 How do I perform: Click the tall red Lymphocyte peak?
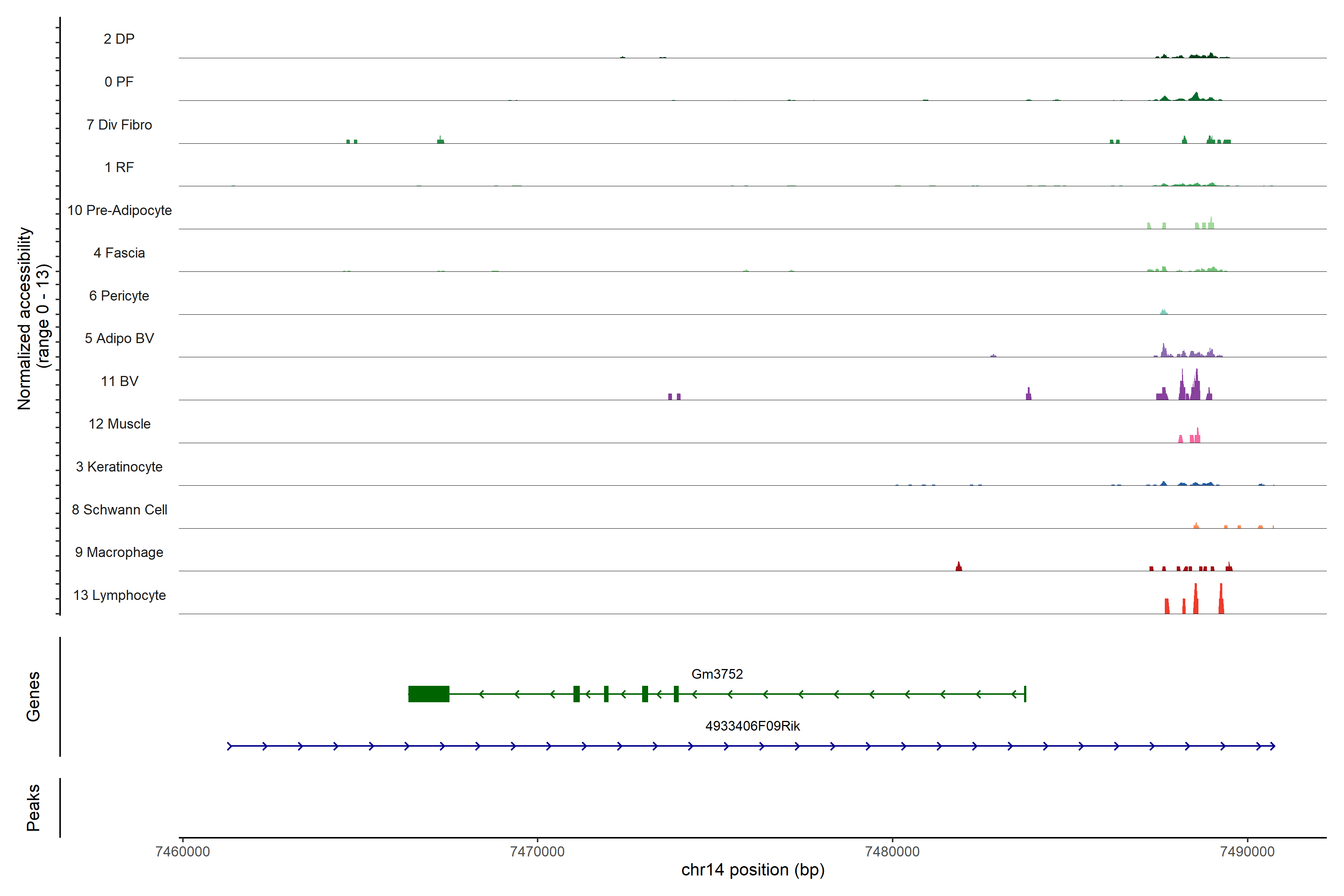[x=1195, y=600]
